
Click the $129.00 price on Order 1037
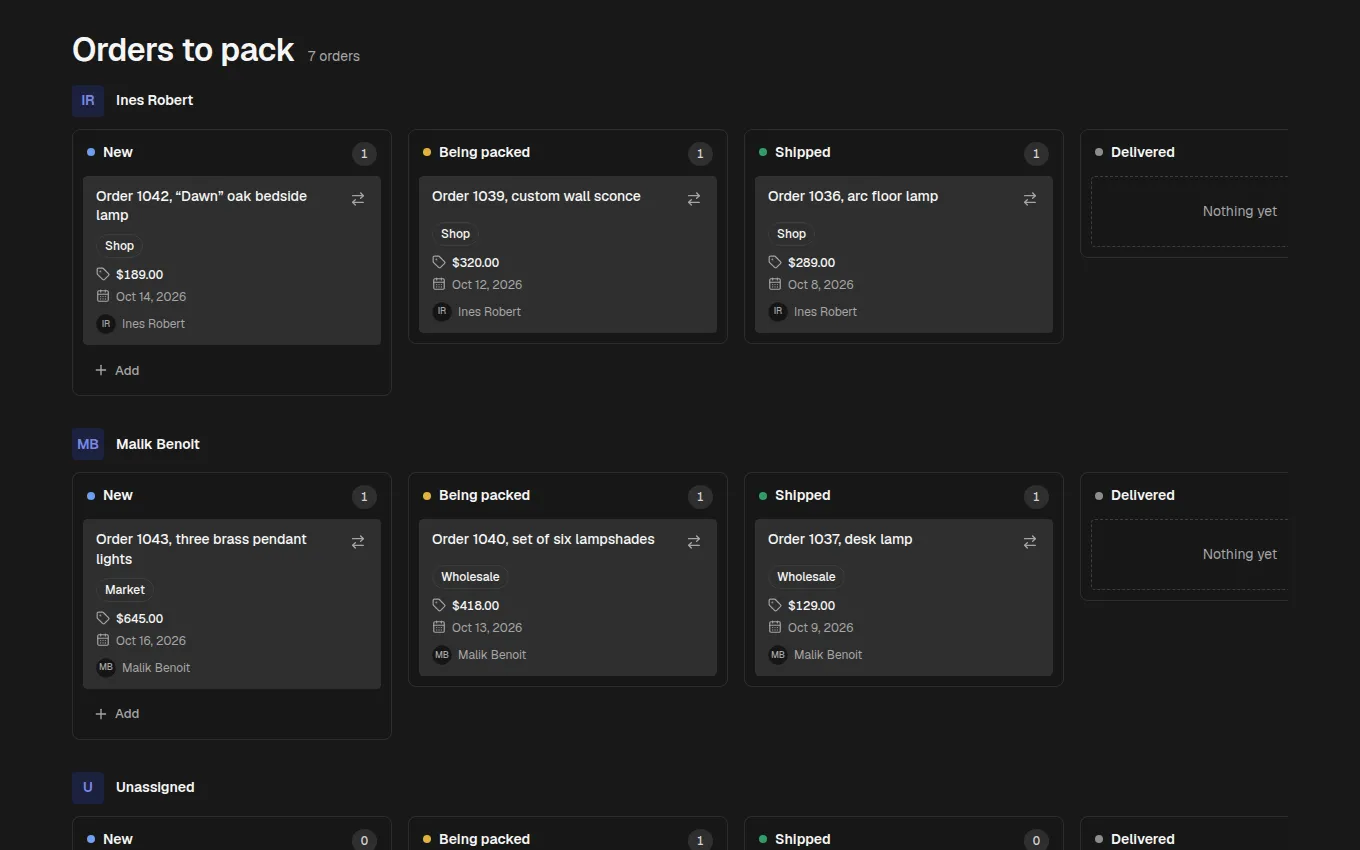click(x=811, y=605)
